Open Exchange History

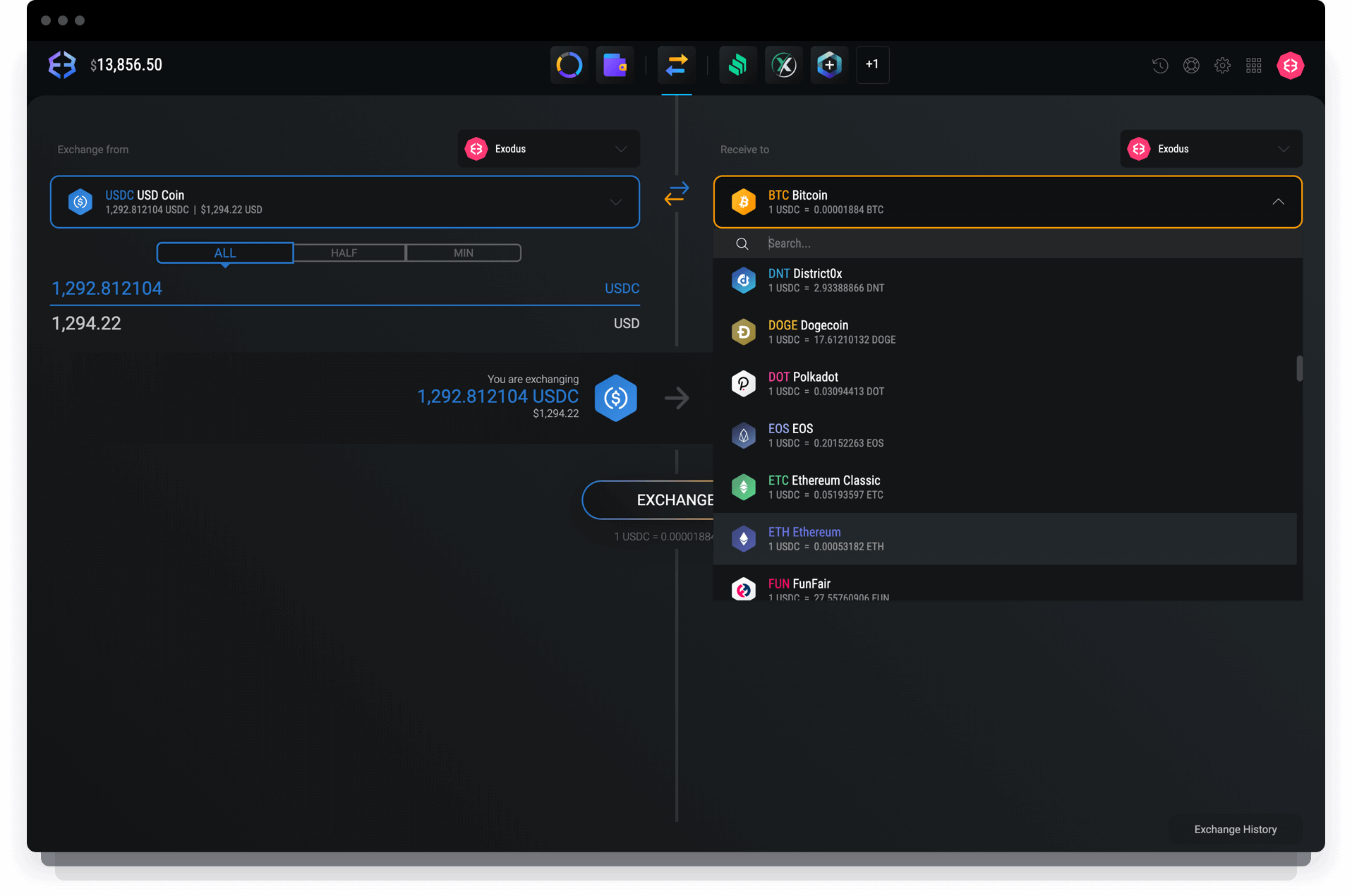[1235, 829]
